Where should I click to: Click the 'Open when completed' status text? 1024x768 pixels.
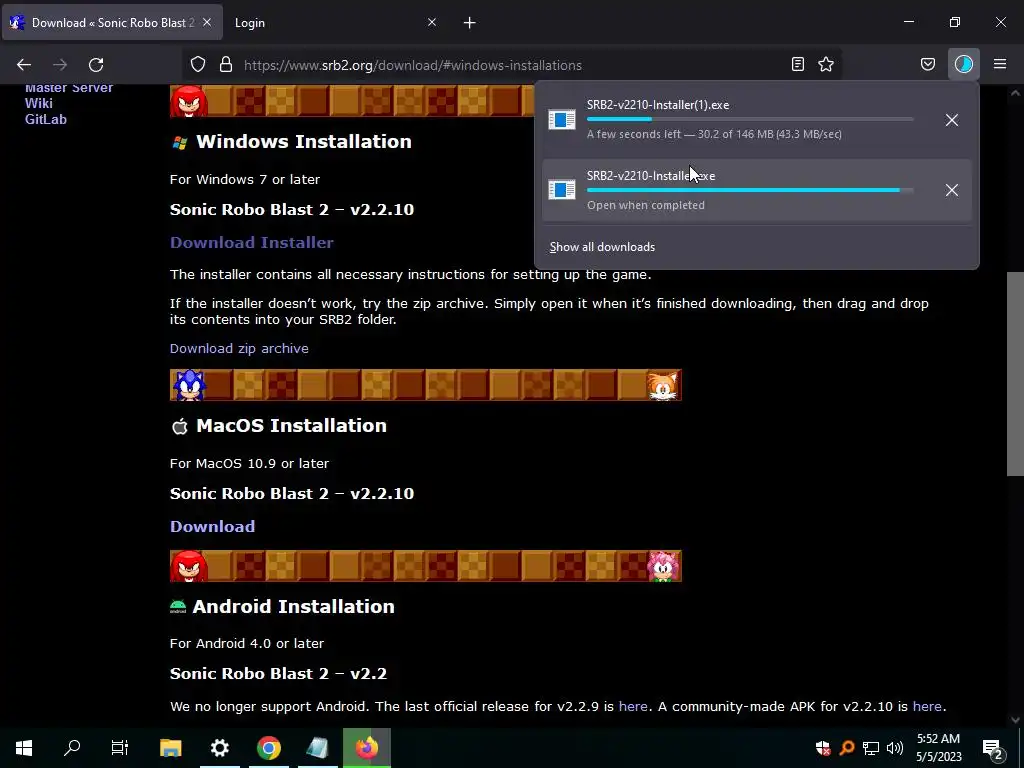[x=646, y=205]
